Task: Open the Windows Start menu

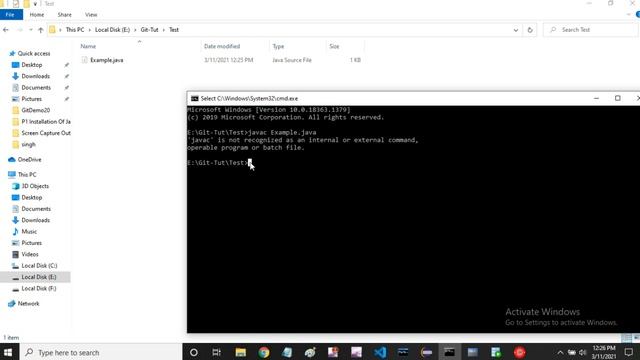Action: pos(9,352)
